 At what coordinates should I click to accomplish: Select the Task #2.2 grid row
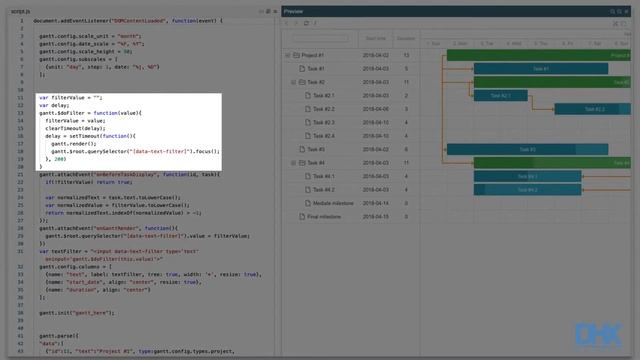[351, 109]
